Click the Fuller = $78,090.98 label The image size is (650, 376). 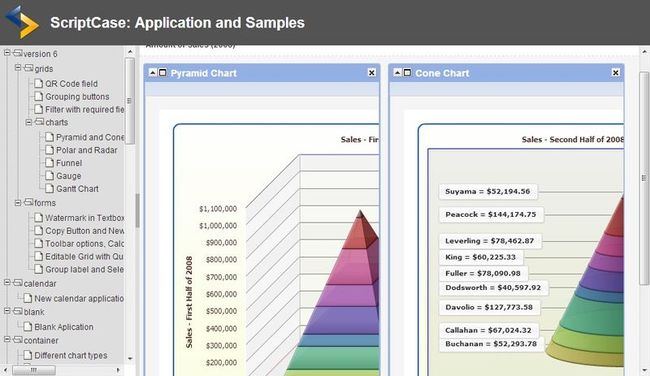(483, 273)
